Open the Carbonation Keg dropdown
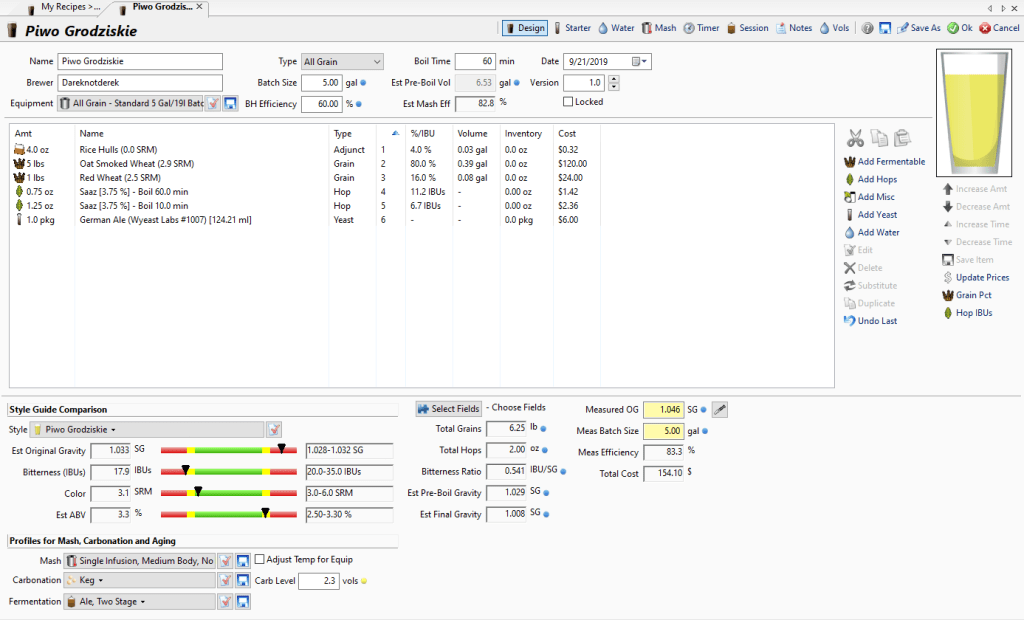Image resolution: width=1024 pixels, height=620 pixels. [x=140, y=581]
